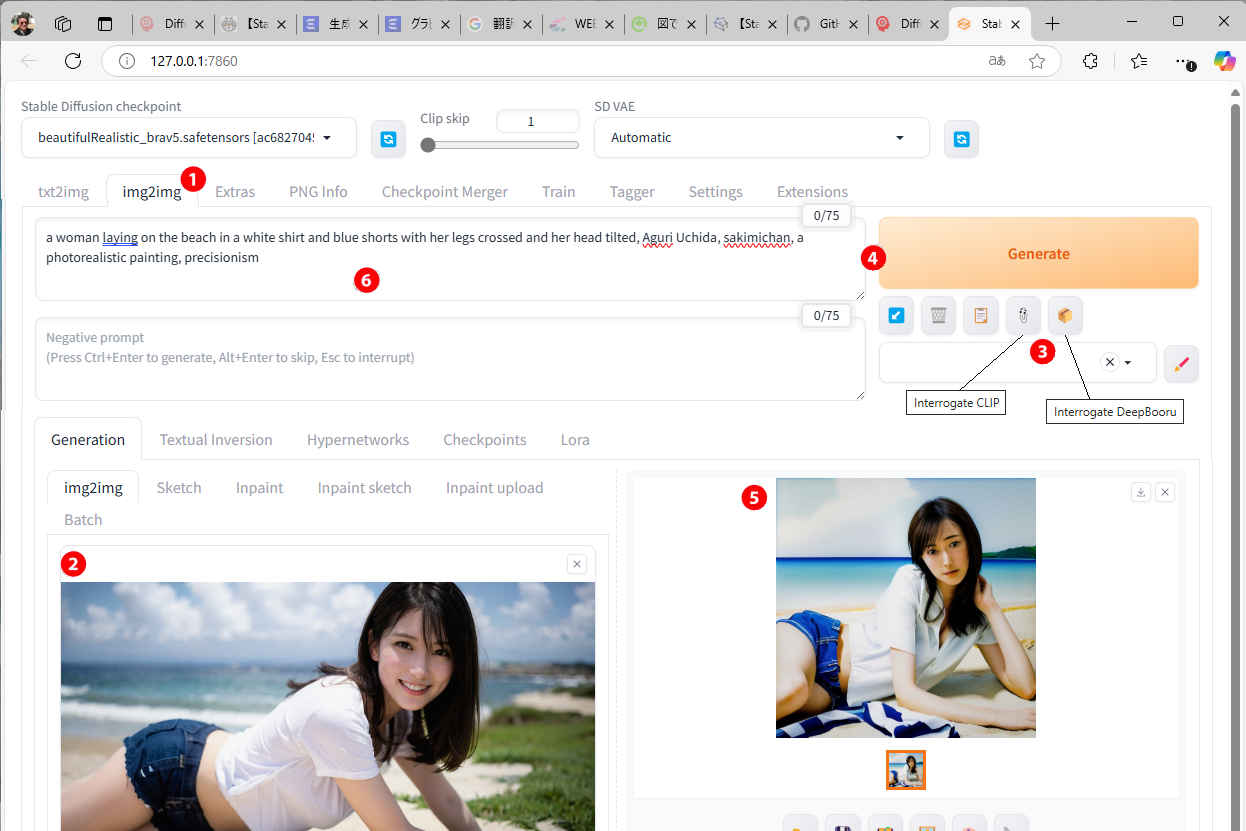Click the Interrogate DeepBooru box icon
The height and width of the screenshot is (831, 1246).
(x=1065, y=316)
